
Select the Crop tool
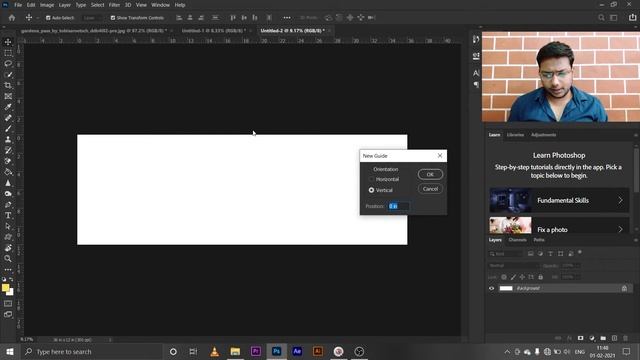tap(8, 85)
